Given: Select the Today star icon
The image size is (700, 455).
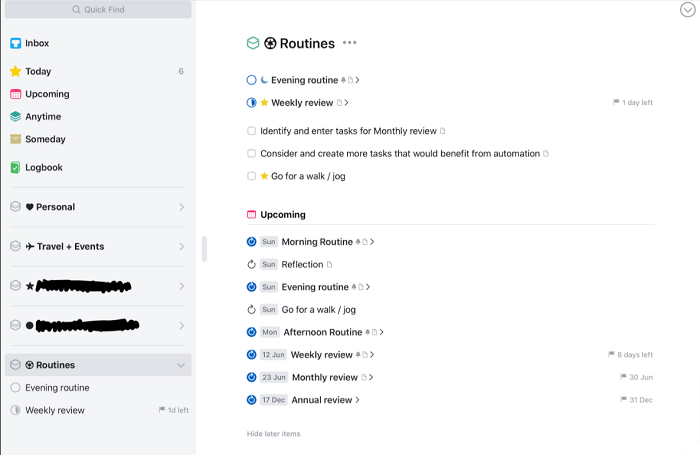Looking at the screenshot, I should [x=16, y=71].
